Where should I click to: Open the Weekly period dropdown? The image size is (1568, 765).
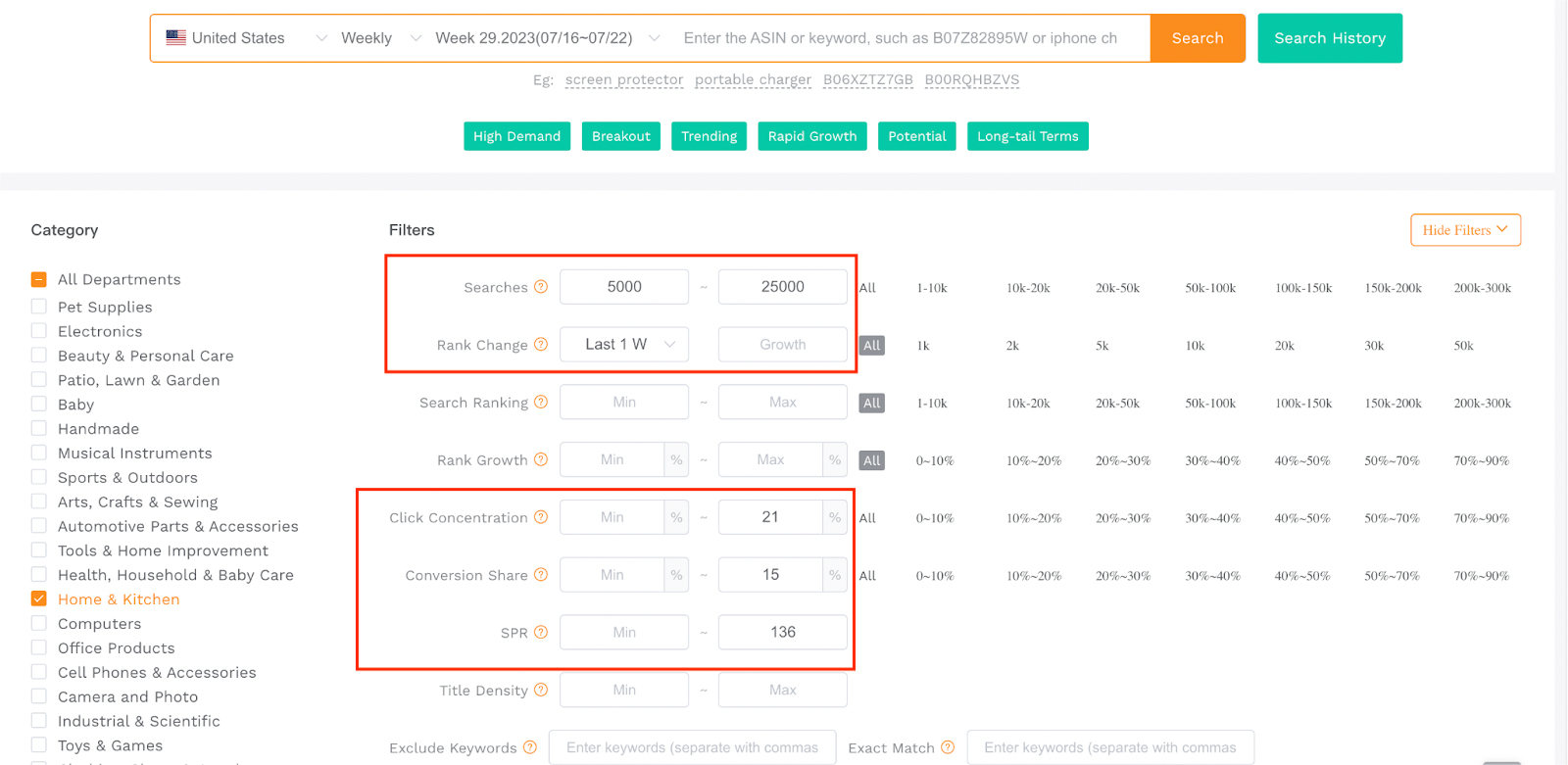coord(381,38)
